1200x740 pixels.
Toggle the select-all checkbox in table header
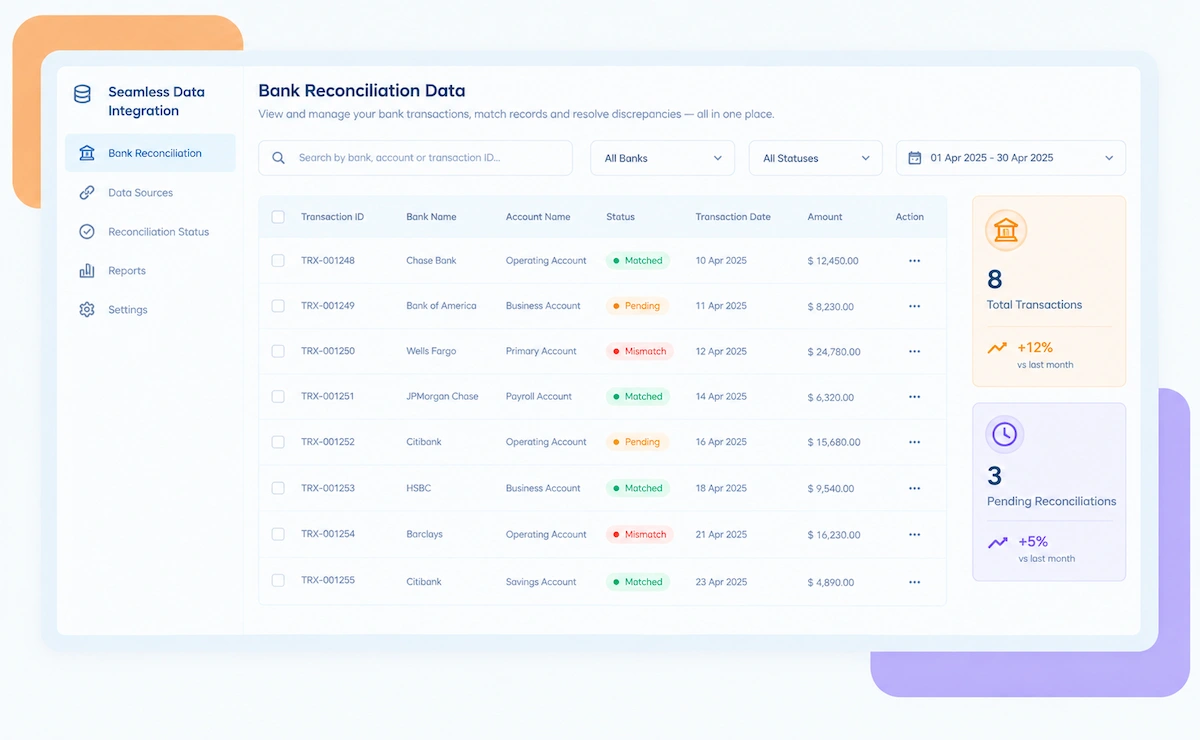278,217
